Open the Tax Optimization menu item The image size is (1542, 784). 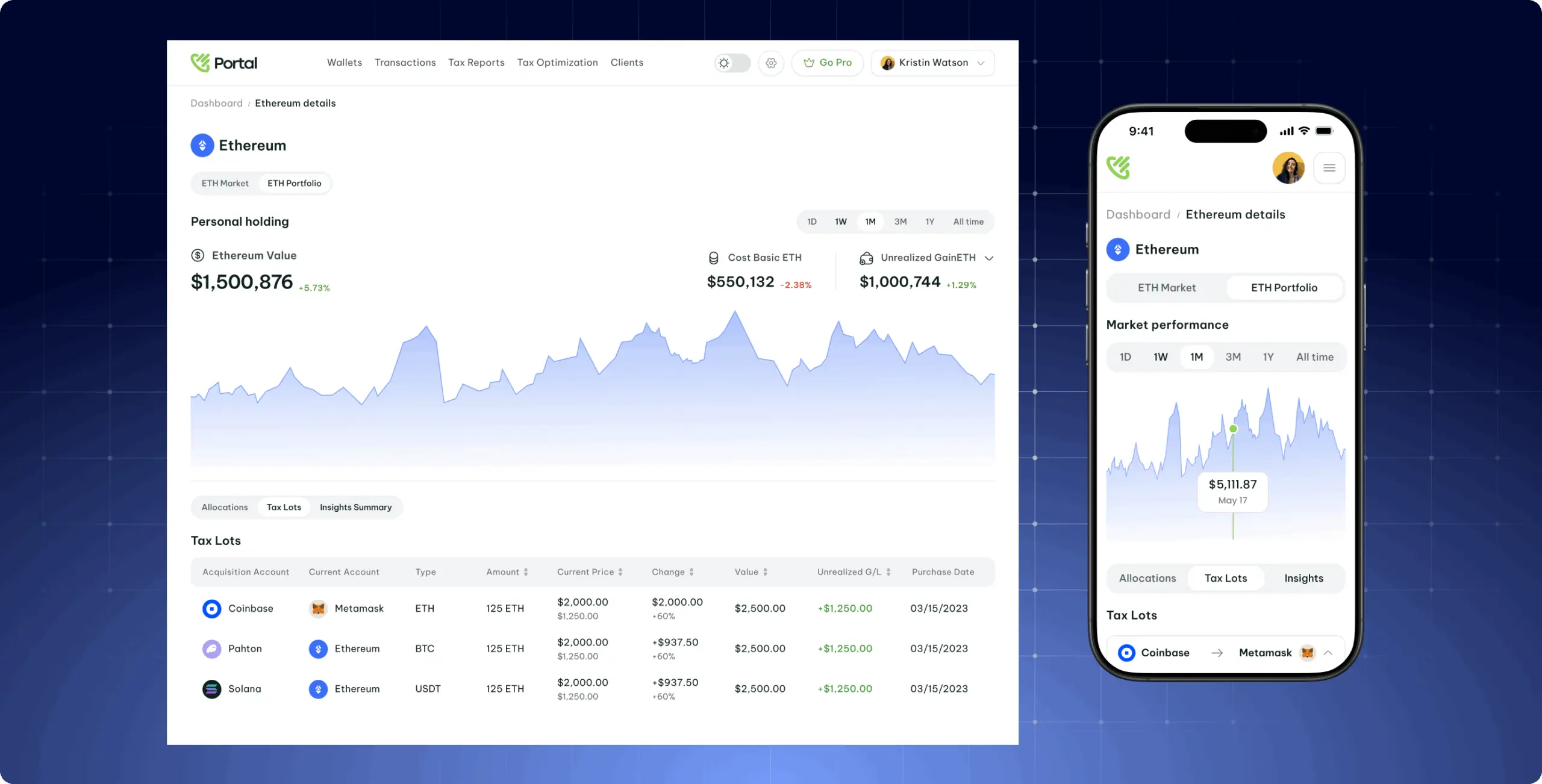coord(557,63)
